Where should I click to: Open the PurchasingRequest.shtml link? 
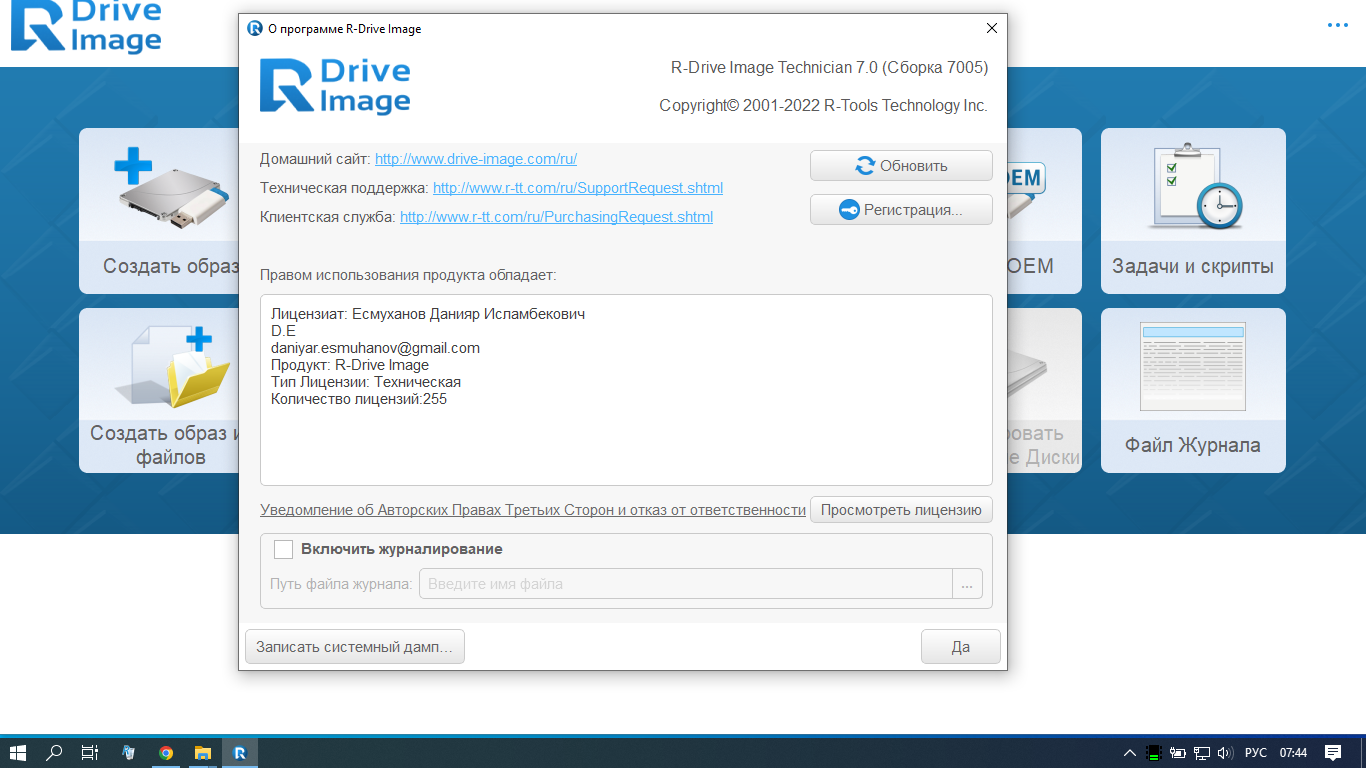(556, 217)
